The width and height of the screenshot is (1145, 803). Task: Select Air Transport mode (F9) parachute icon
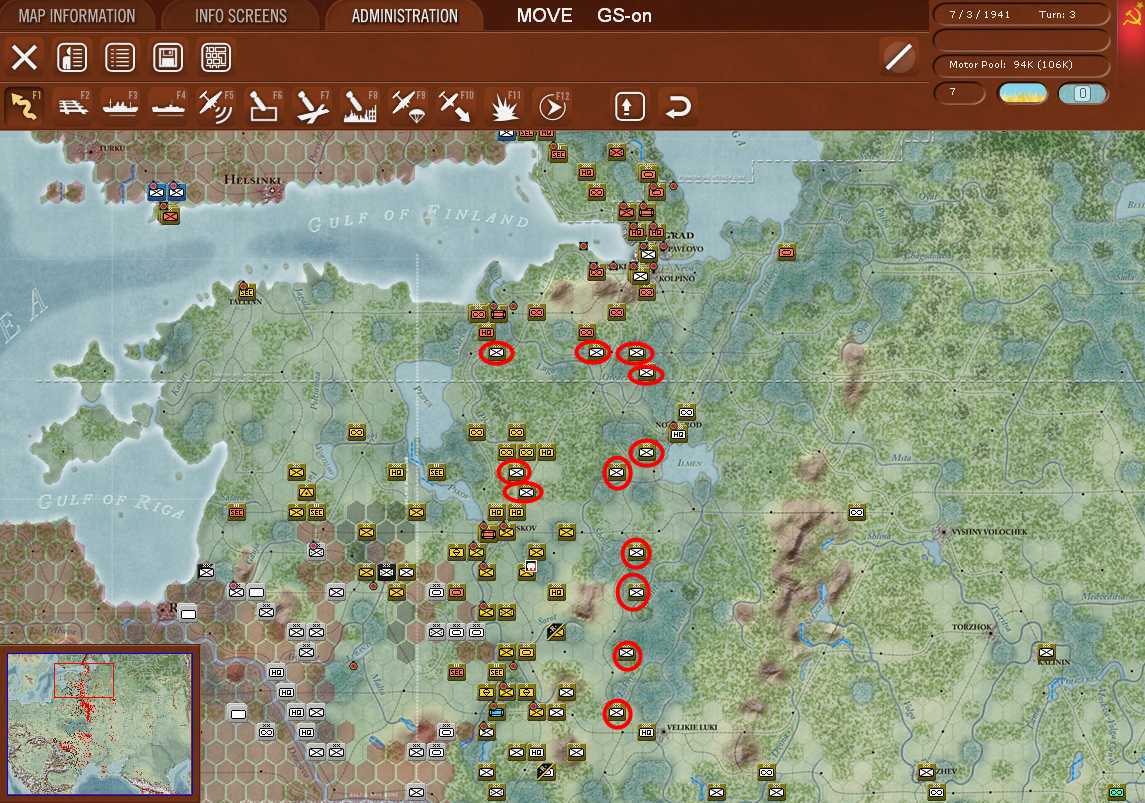tap(407, 107)
